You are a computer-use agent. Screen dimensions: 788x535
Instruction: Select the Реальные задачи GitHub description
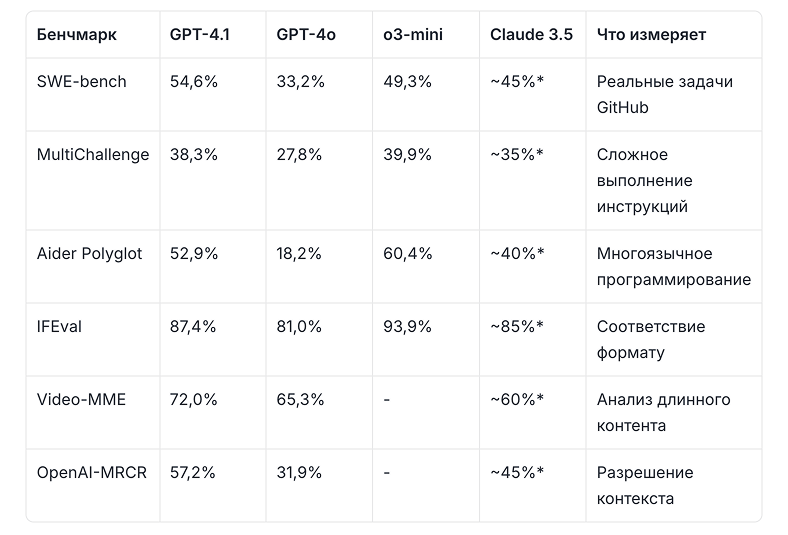coord(665,94)
